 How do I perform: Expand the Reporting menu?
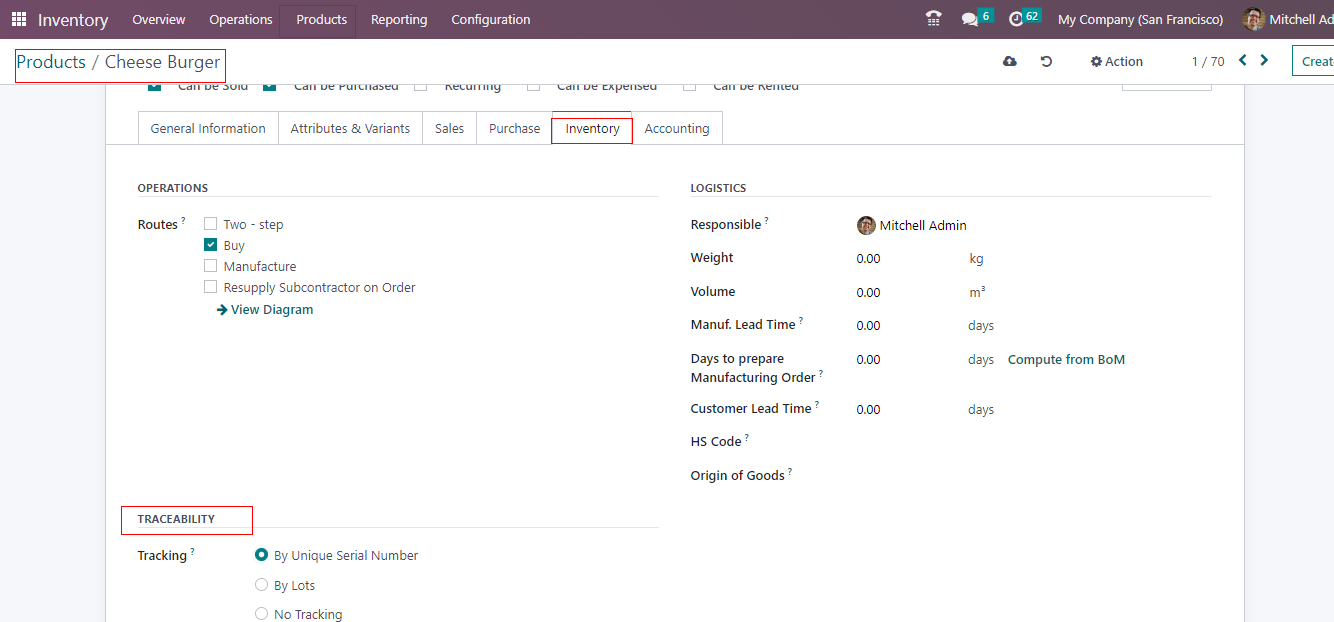click(x=398, y=19)
